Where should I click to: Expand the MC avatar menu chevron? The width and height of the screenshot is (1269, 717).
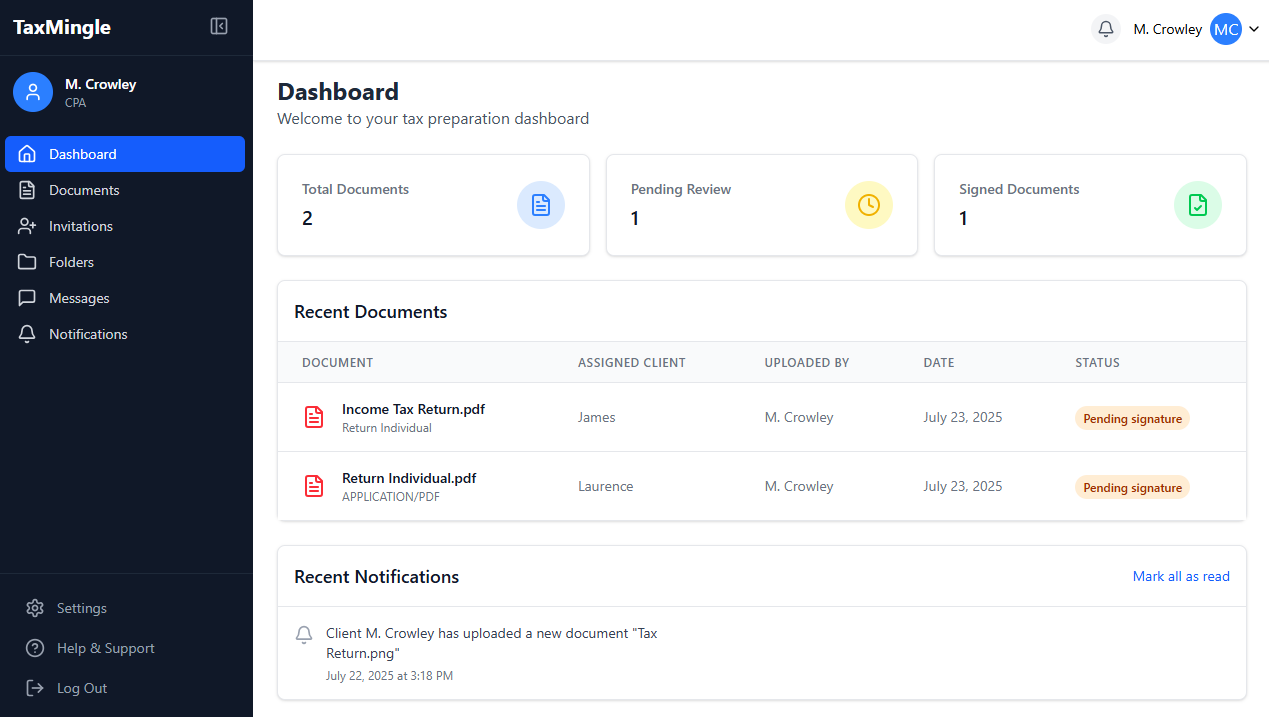coord(1255,29)
